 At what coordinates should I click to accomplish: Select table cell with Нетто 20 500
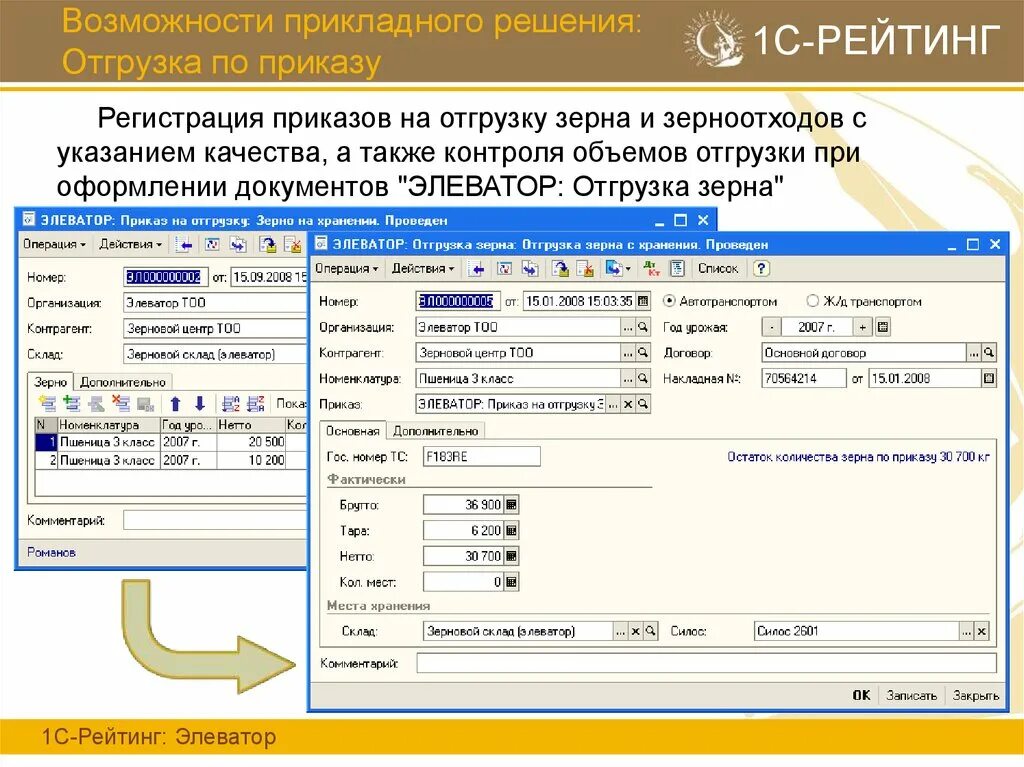pos(250,442)
